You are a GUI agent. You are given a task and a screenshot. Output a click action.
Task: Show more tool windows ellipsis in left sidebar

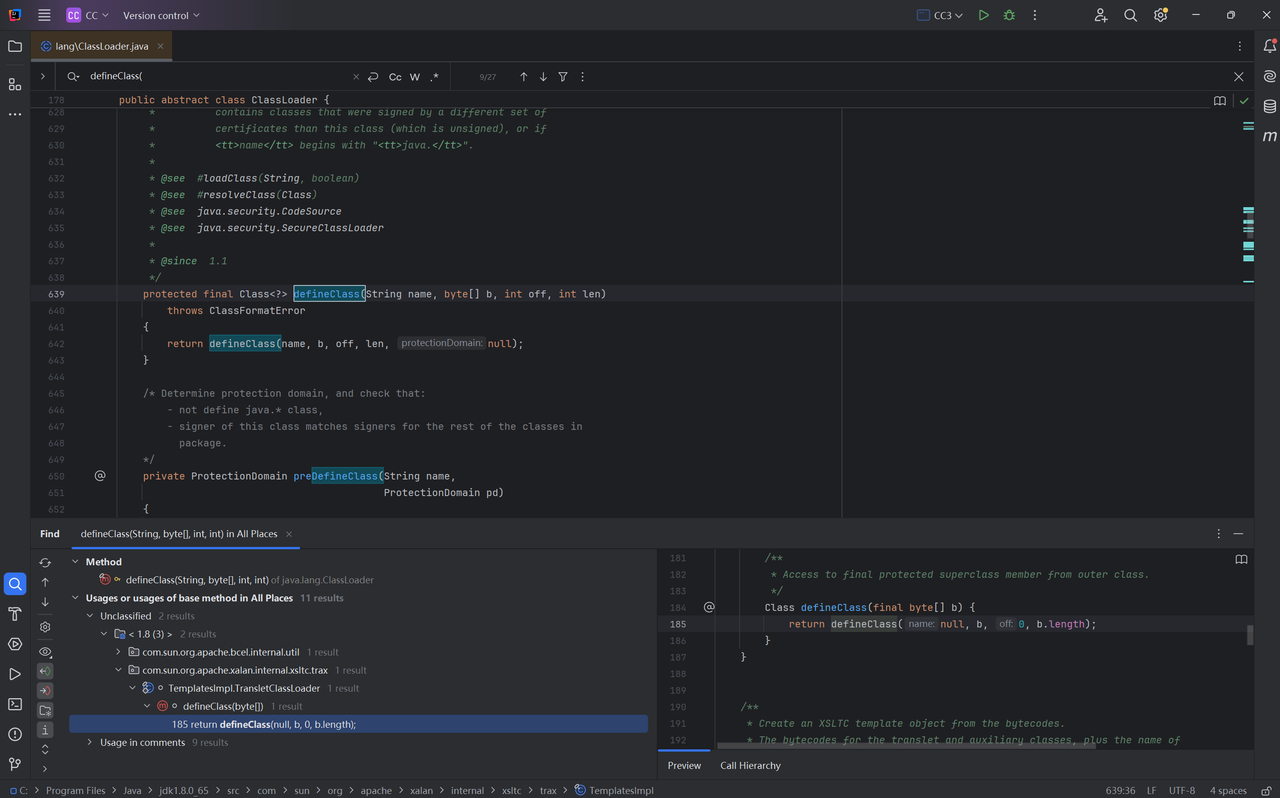pyautogui.click(x=15, y=114)
